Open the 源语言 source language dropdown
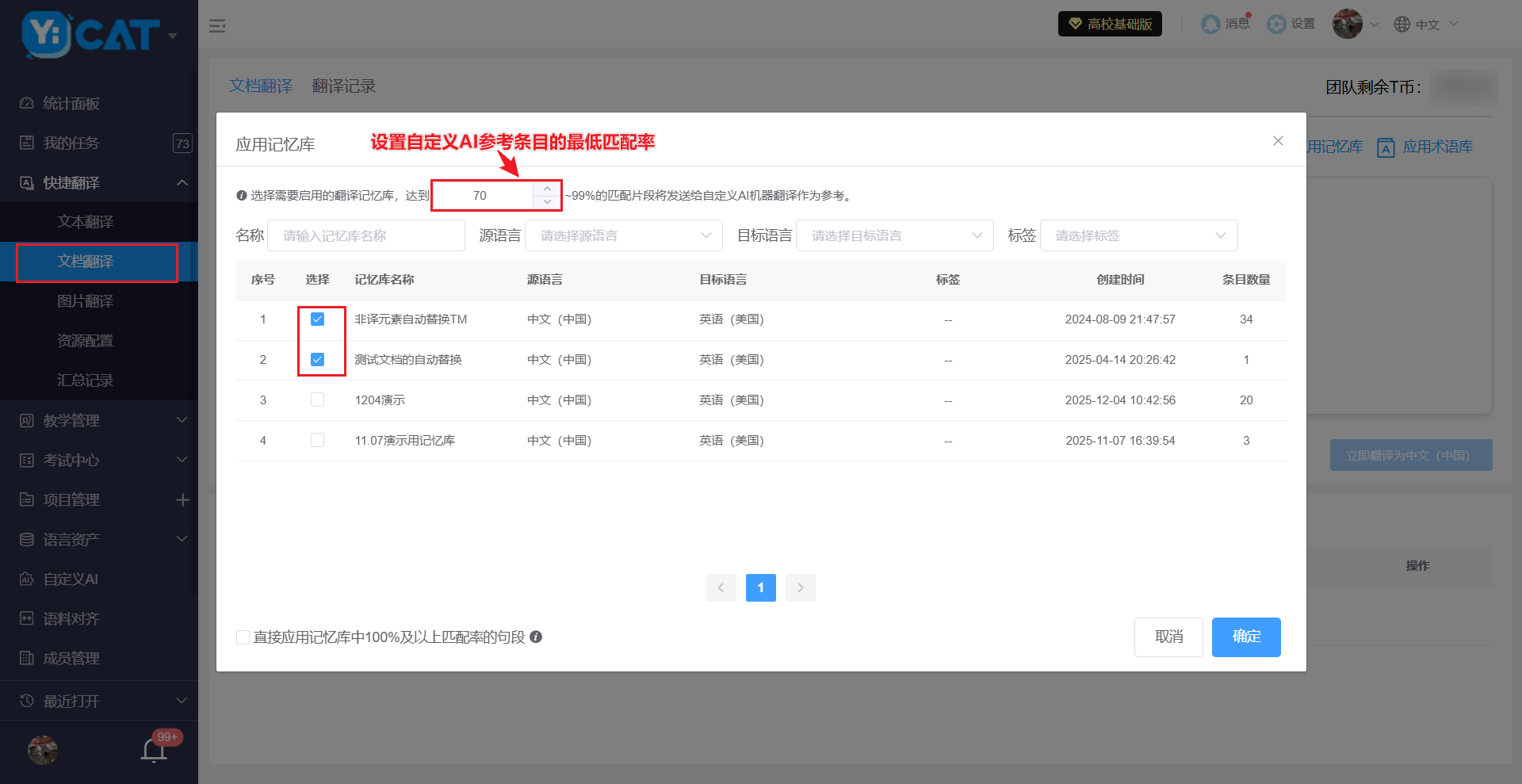 click(623, 235)
